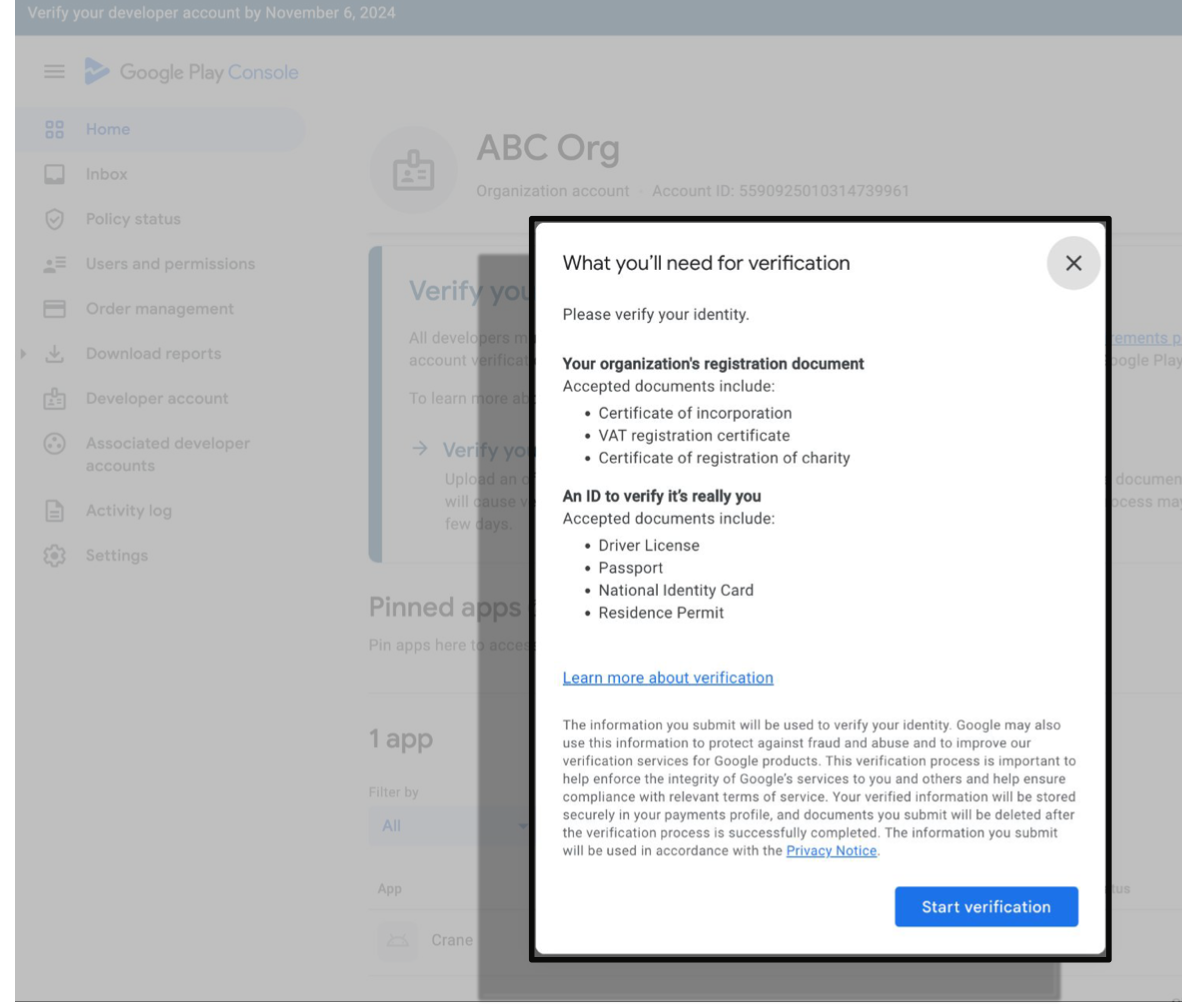
Task: Click the Developer account badge icon
Action: (x=54, y=399)
